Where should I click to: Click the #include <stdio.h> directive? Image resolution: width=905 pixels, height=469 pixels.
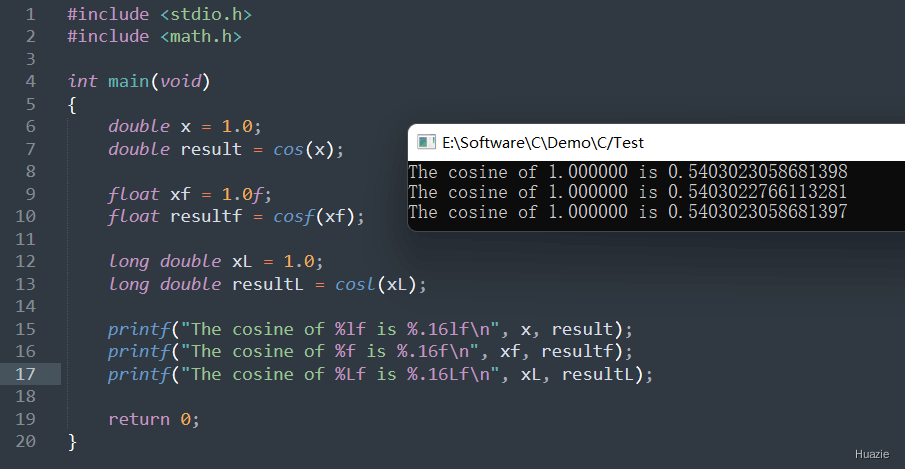coord(159,14)
